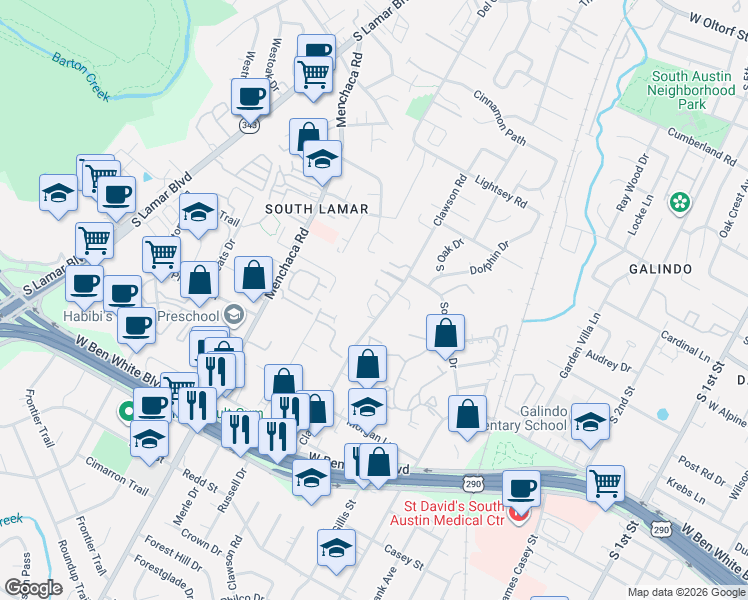Click the coffee cup marker overlapping the cart markers by S Lamar Blvd
The width and height of the screenshot is (748, 600).
pos(116,198)
